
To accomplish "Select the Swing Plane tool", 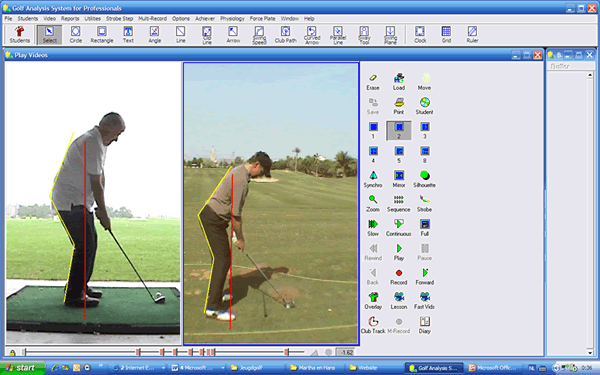I will (x=390, y=35).
